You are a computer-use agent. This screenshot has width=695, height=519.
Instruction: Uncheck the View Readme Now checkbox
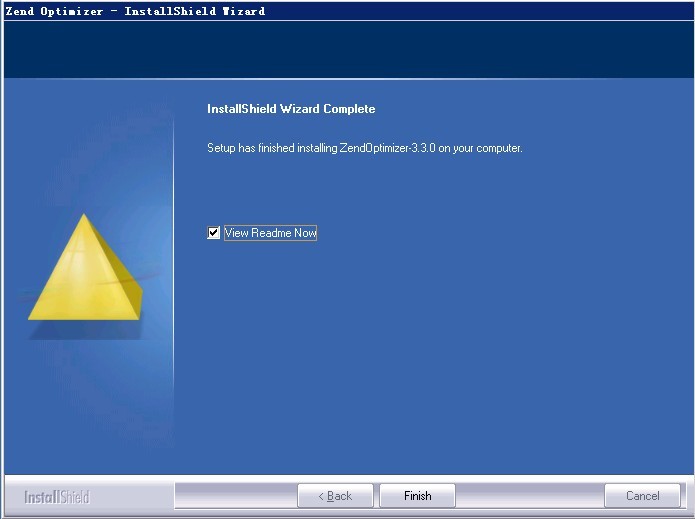(x=213, y=233)
